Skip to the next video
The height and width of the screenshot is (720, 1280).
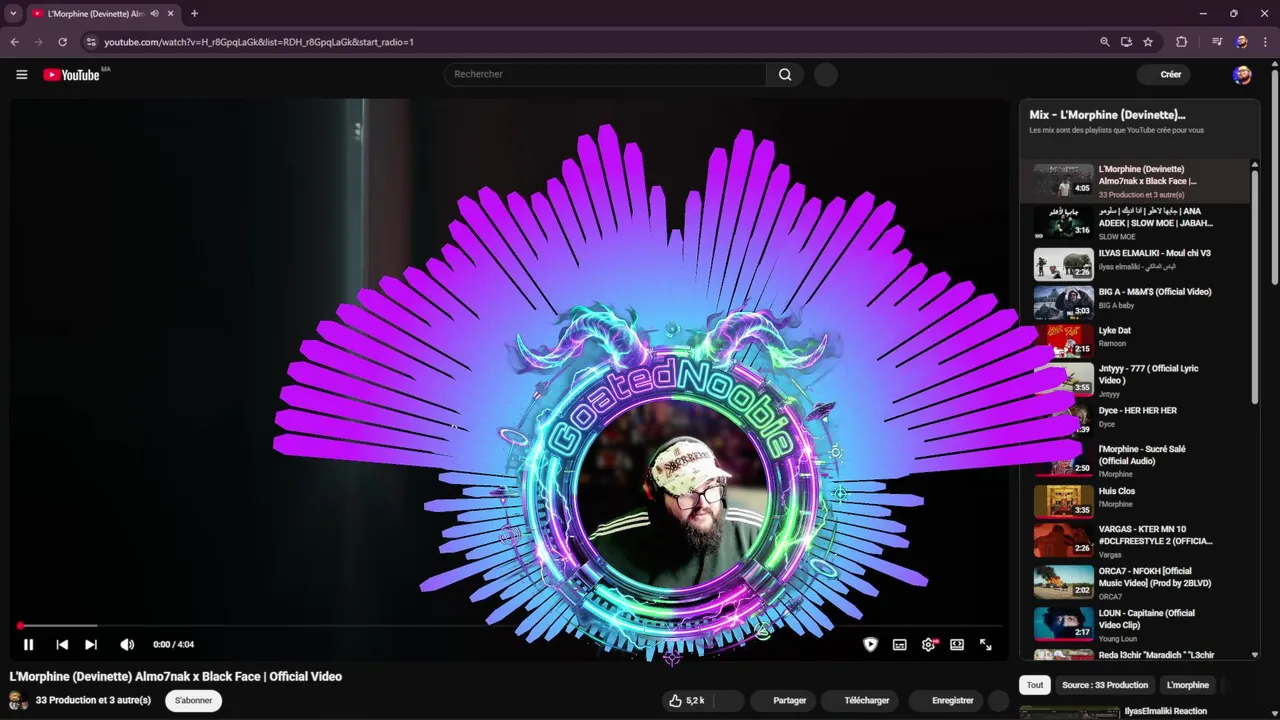pyautogui.click(x=91, y=645)
